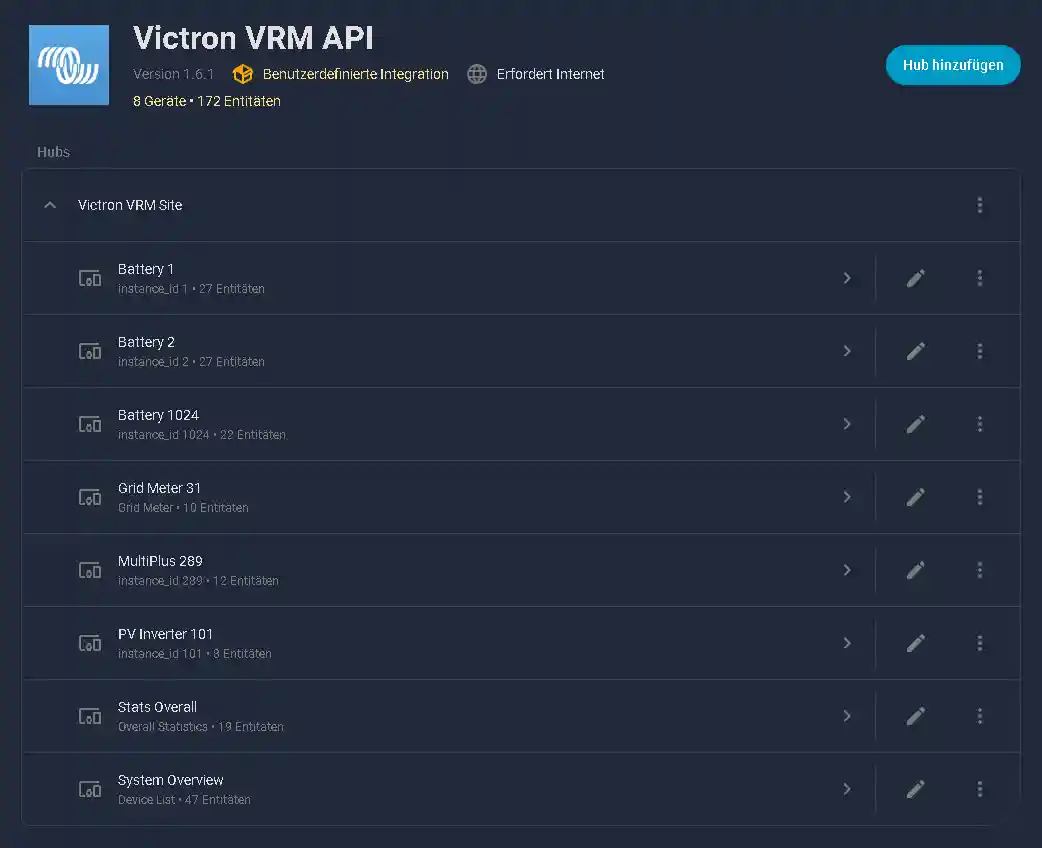Screen dimensions: 1042x848
Task: Open the Battery 1024 device chevron
Action: tap(847, 425)
